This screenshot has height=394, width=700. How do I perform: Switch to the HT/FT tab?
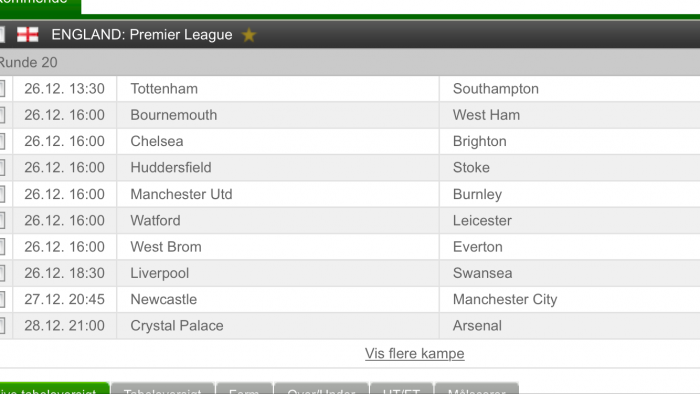coord(401,388)
